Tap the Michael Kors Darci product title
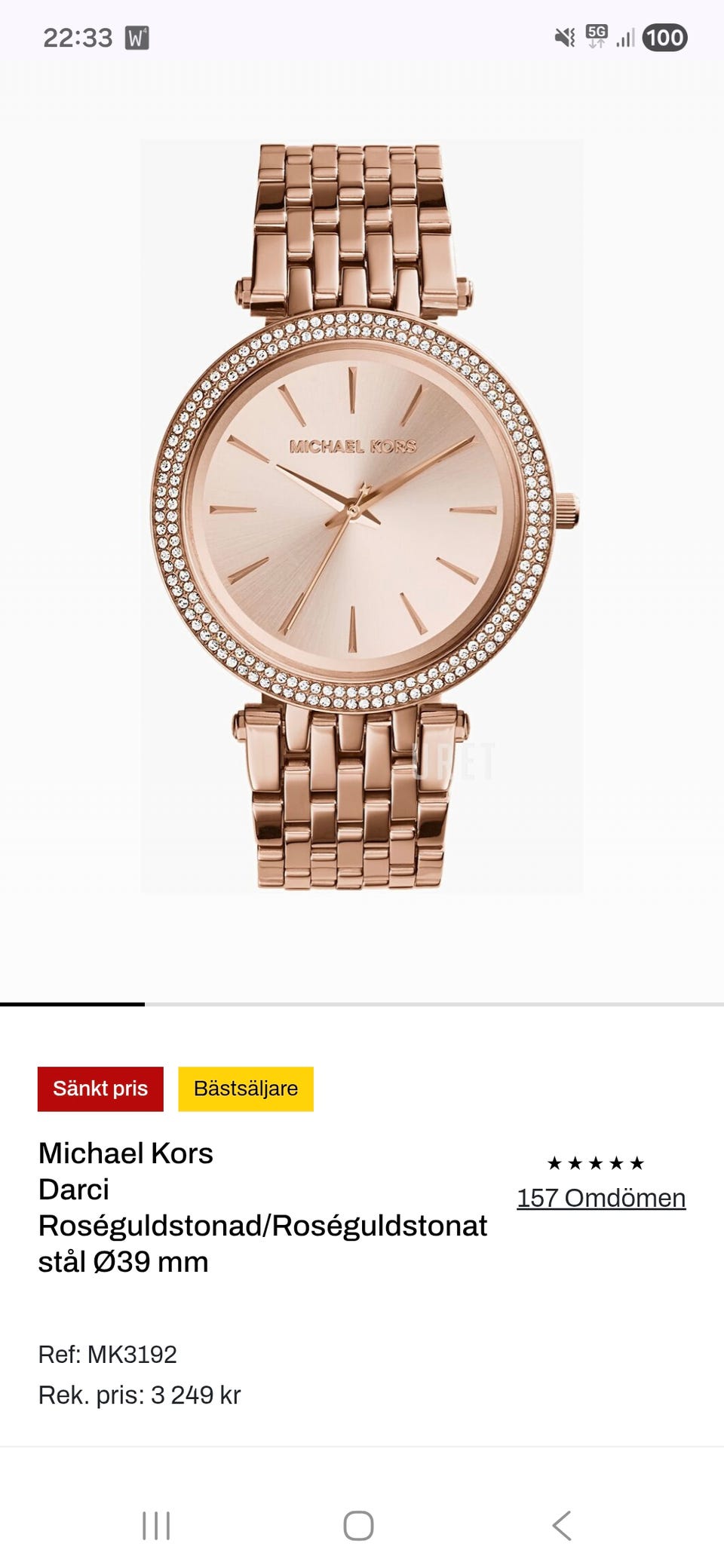Screen dimensions: 724x1568 point(262,1207)
